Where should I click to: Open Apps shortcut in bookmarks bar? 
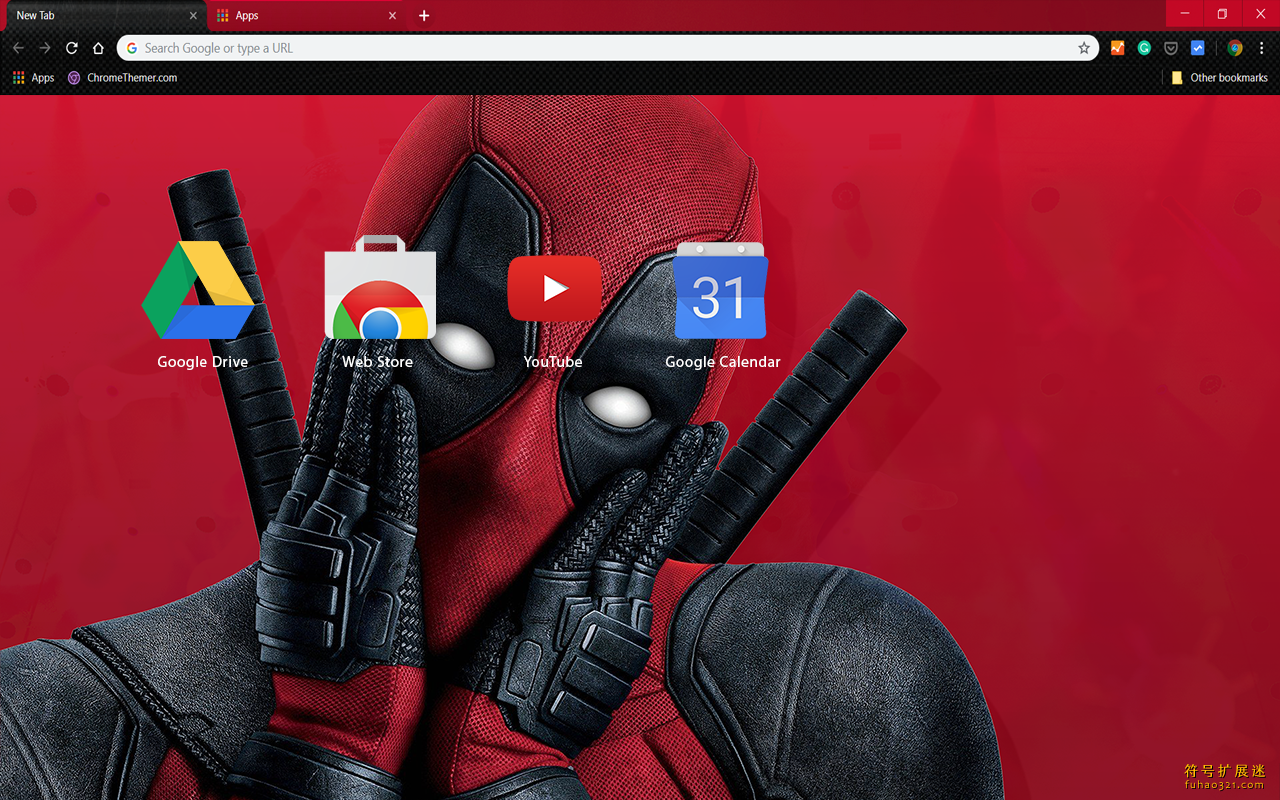[33, 78]
